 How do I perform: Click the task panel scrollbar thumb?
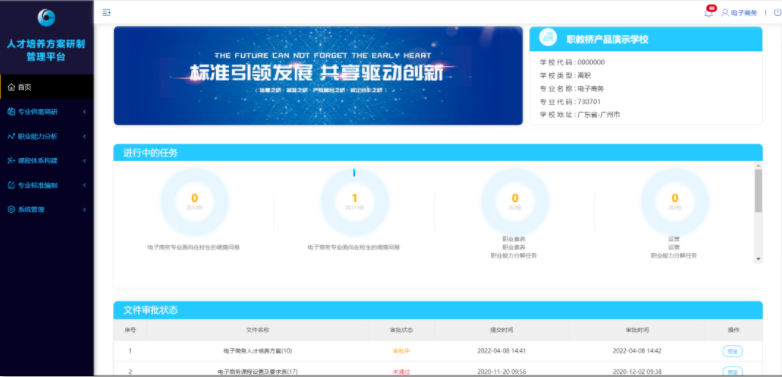(x=759, y=190)
